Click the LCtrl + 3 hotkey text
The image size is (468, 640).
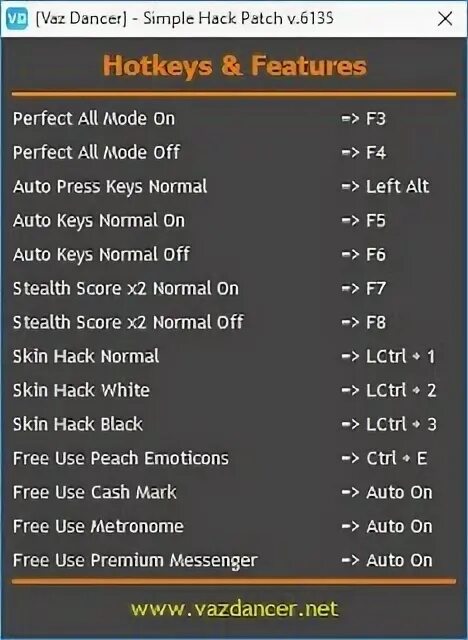click(401, 424)
